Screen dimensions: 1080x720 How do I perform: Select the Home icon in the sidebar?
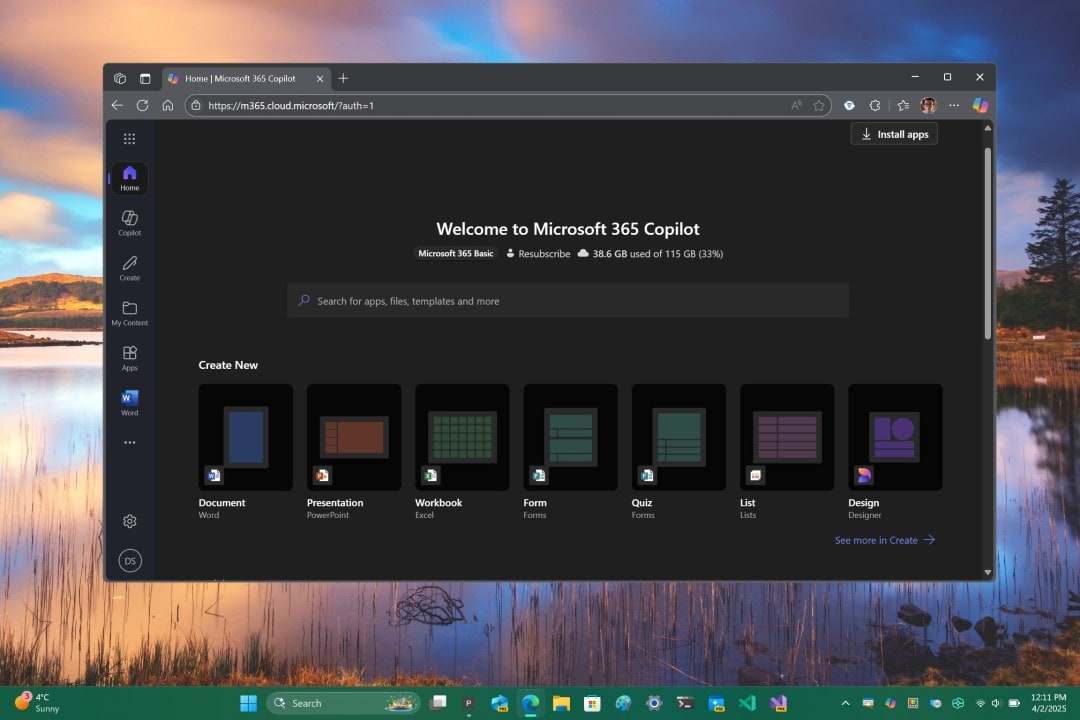point(129,177)
